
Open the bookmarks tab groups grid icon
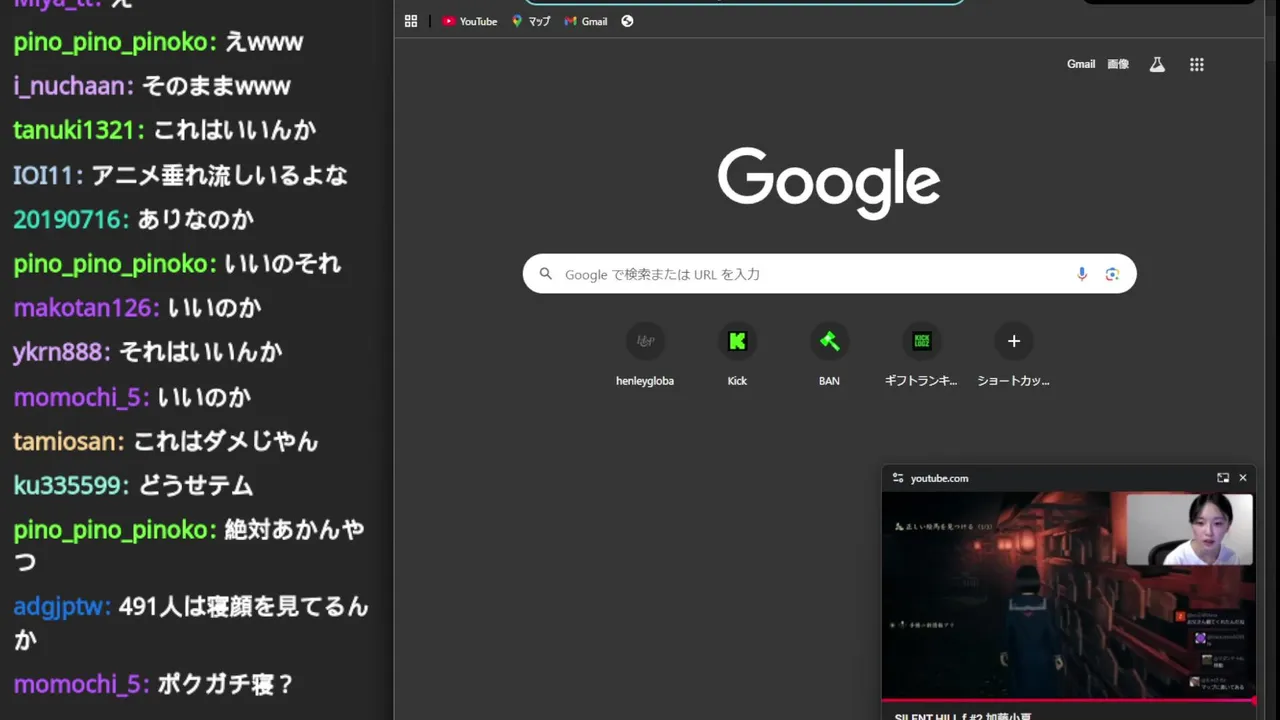(411, 21)
